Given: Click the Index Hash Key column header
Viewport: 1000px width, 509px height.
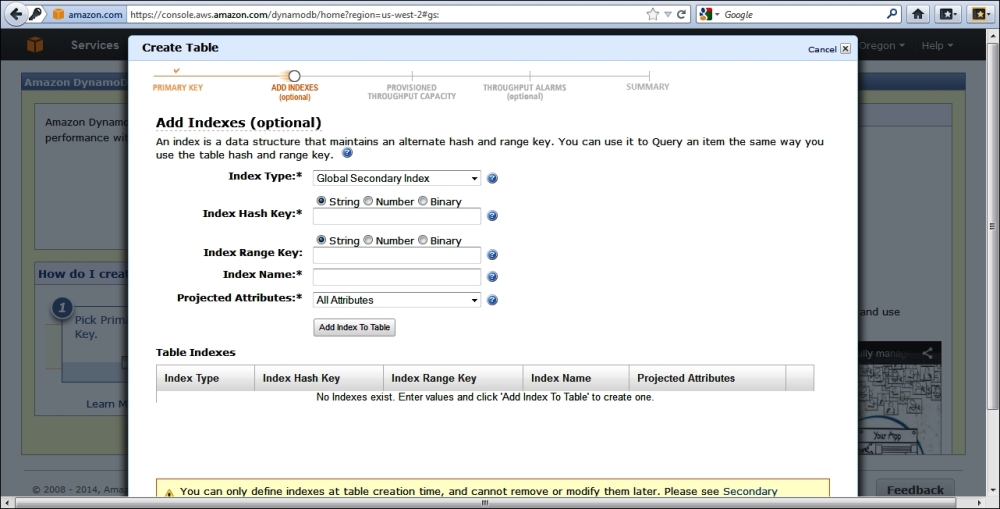Looking at the screenshot, I should (x=319, y=378).
